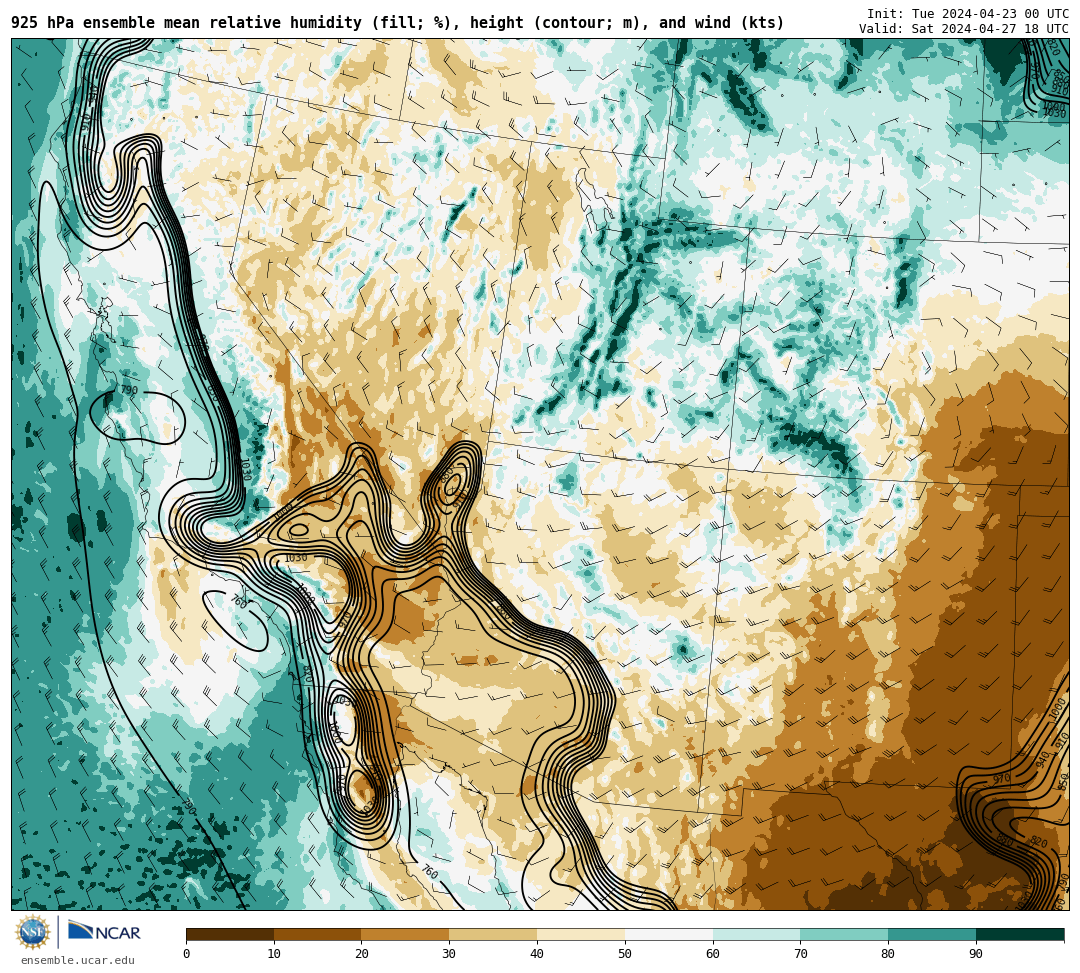Viewport: 1080px width, 973px height.
Task: Click the 40-50 pale beige colorbar segment
Action: 581,934
